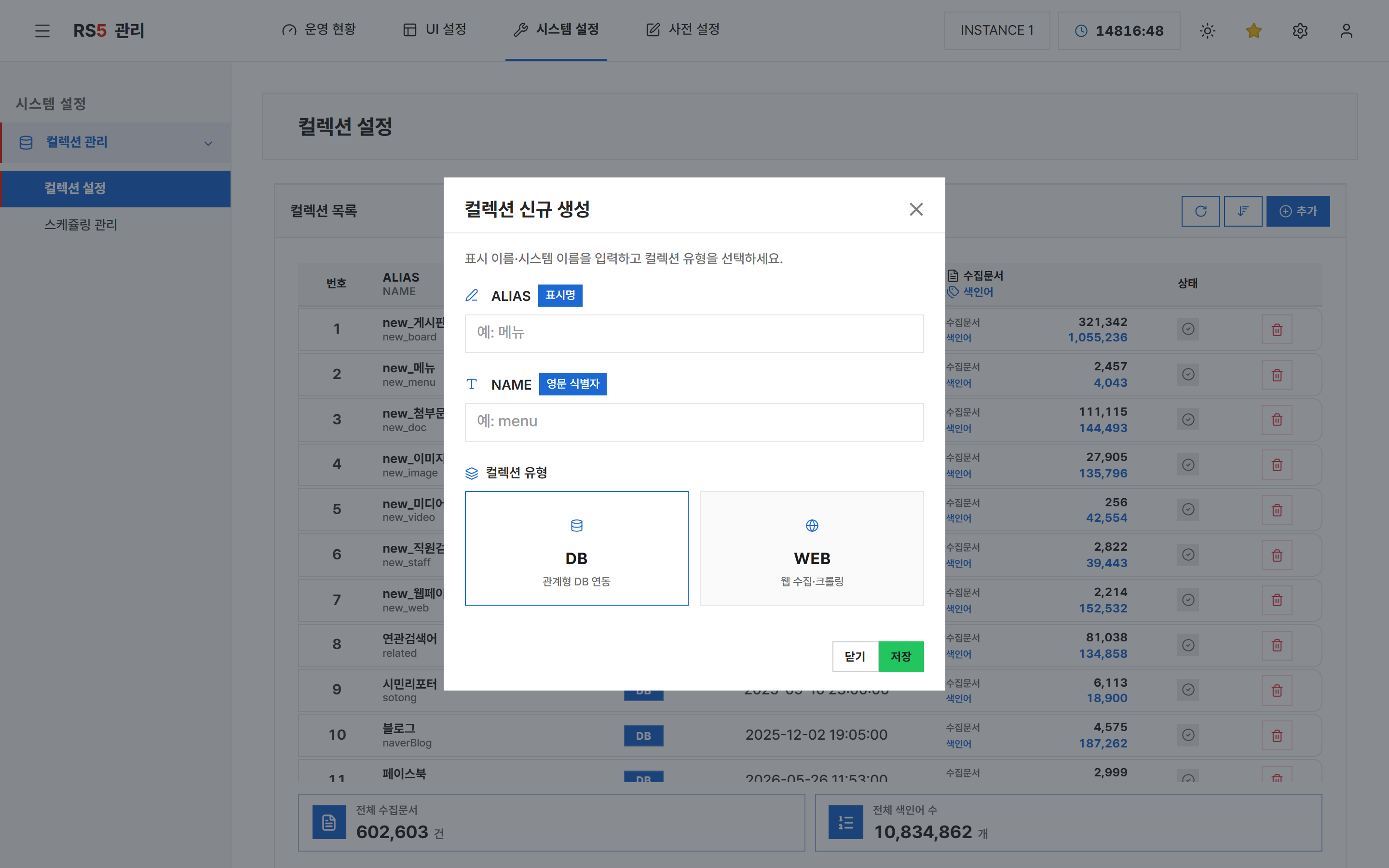Toggle status check for new_video row
Screen dimensions: 1389x868
coord(1188,509)
